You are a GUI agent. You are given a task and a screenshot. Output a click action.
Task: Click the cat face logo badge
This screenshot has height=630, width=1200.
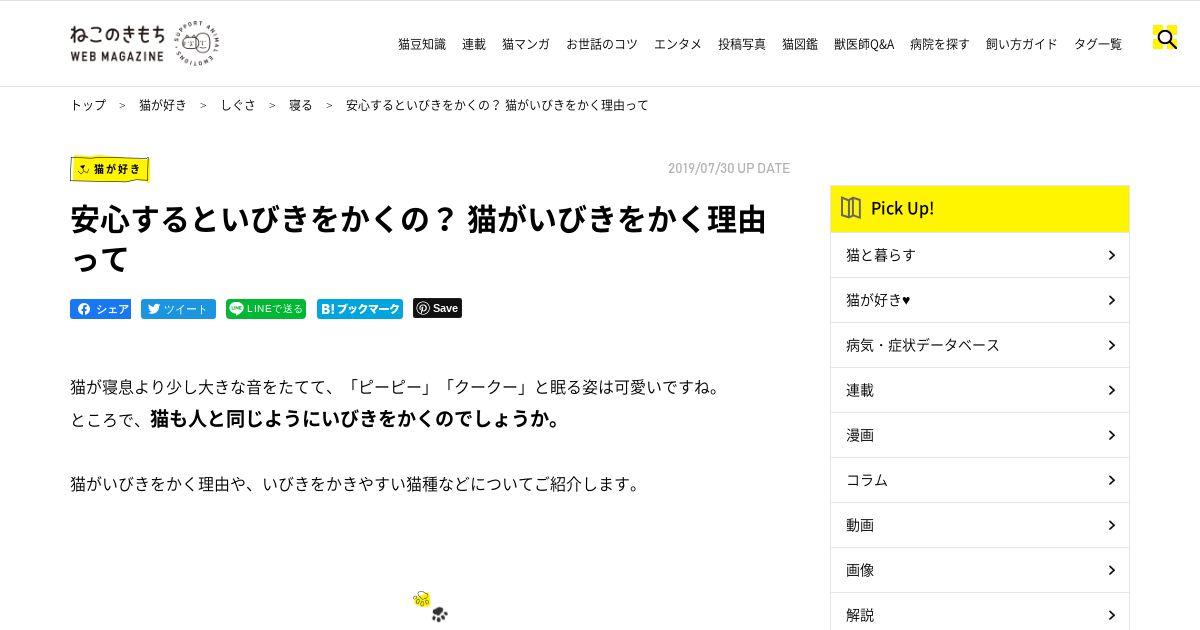(197, 43)
